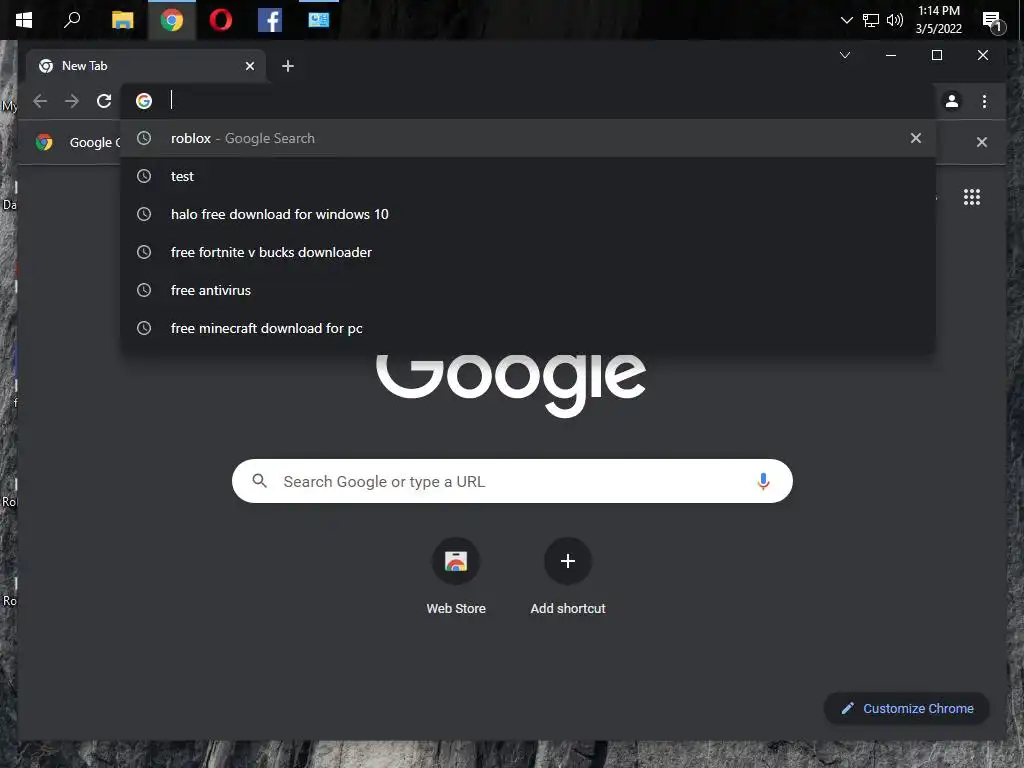Choose the 'free antivirus' suggestion
1024x768 pixels.
coord(528,290)
